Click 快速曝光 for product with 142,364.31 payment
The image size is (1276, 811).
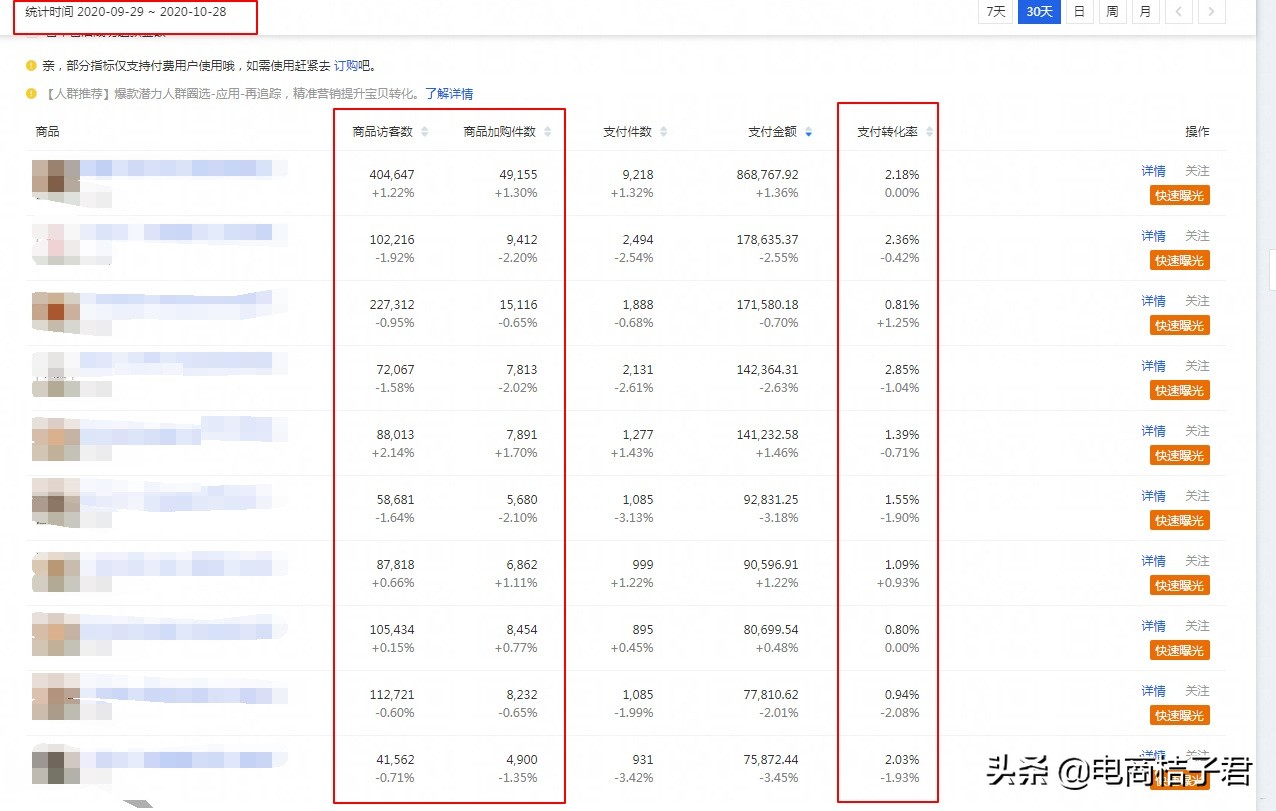(1179, 391)
